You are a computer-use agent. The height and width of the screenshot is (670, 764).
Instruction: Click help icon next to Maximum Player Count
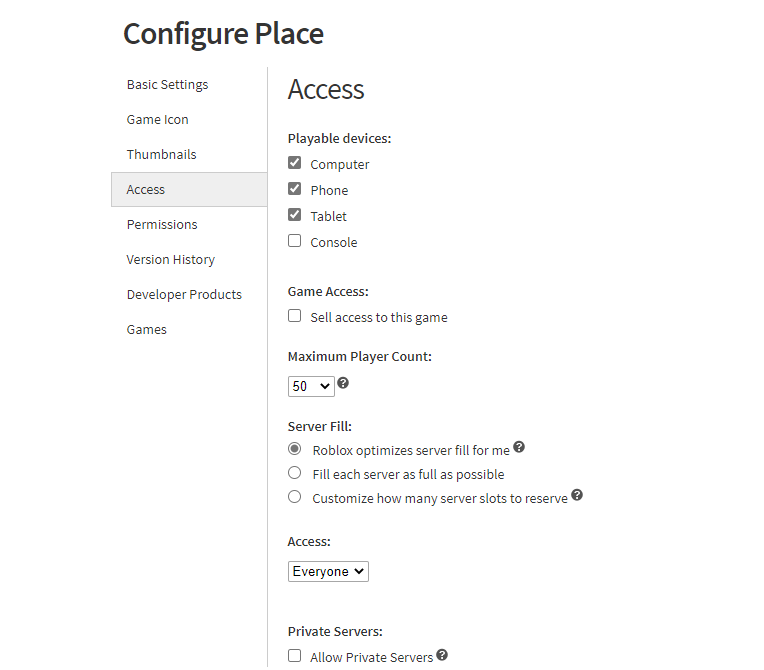point(343,383)
